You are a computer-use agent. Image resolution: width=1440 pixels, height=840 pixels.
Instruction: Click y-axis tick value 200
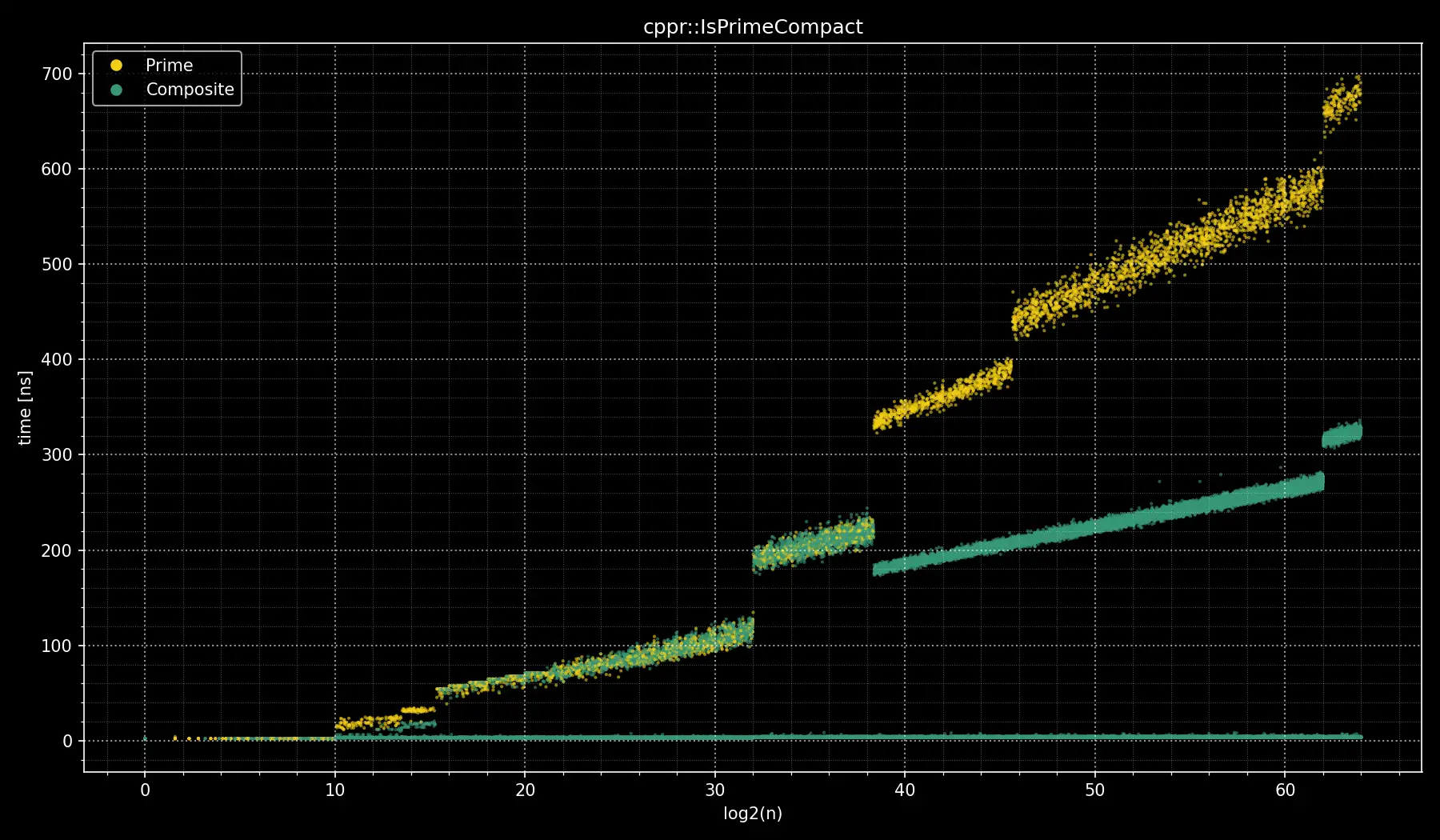point(57,550)
